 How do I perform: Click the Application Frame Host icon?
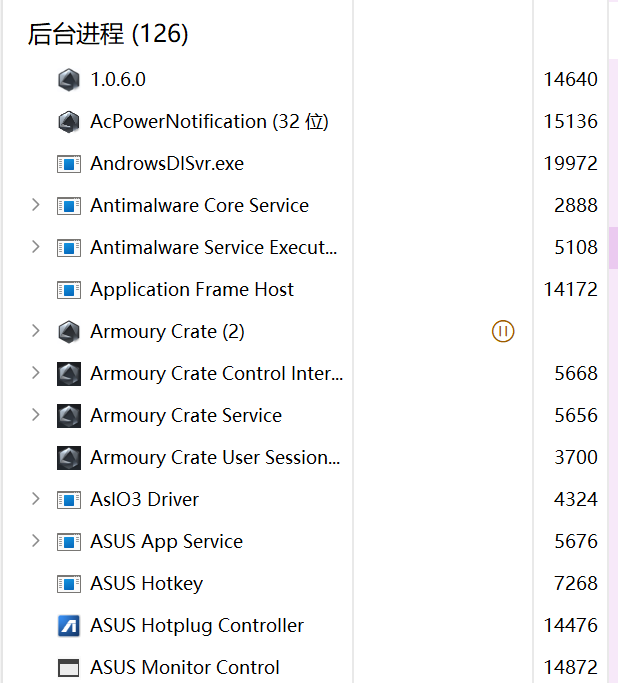pyautogui.click(x=69, y=290)
